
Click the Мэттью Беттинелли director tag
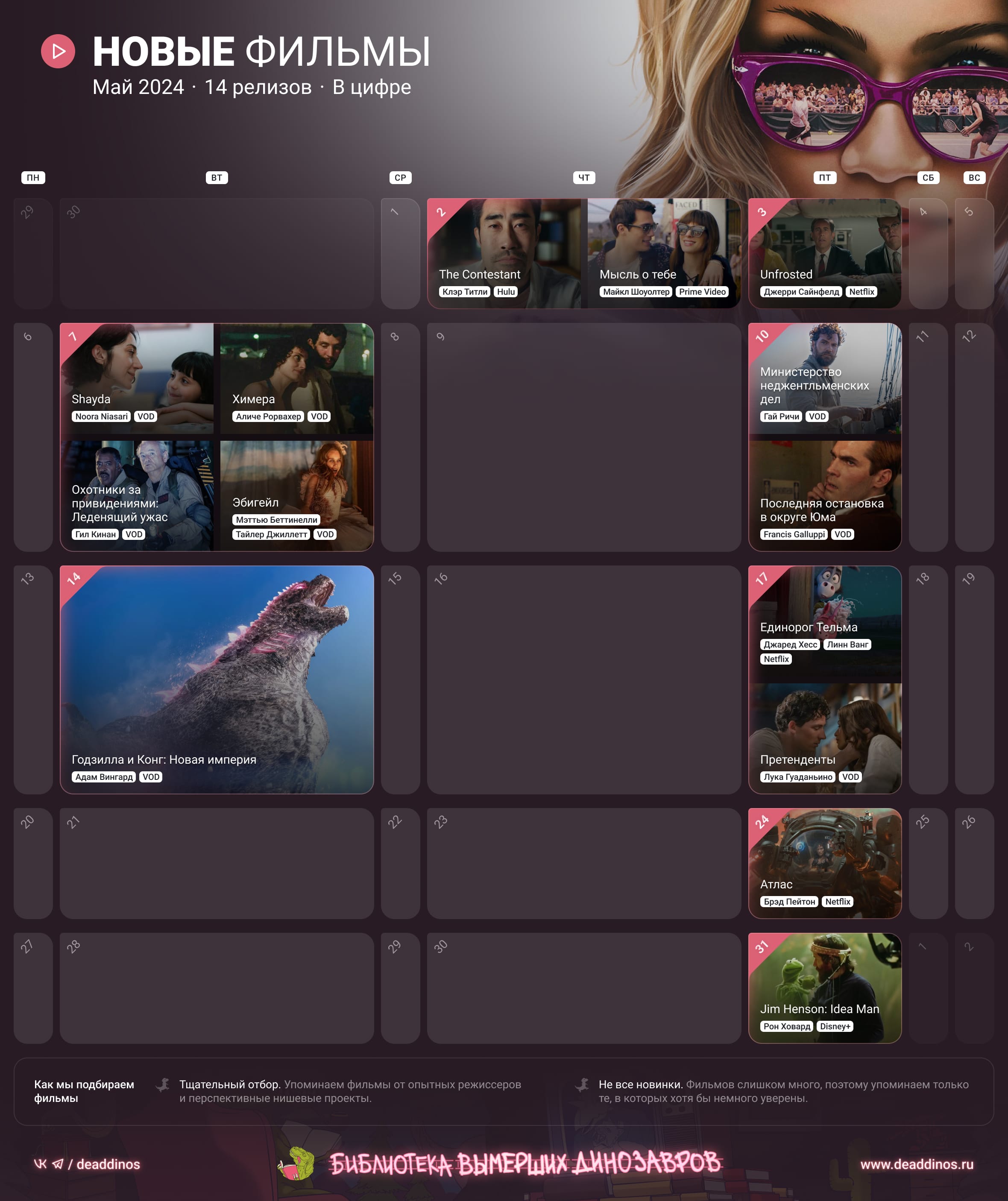pyautogui.click(x=276, y=520)
